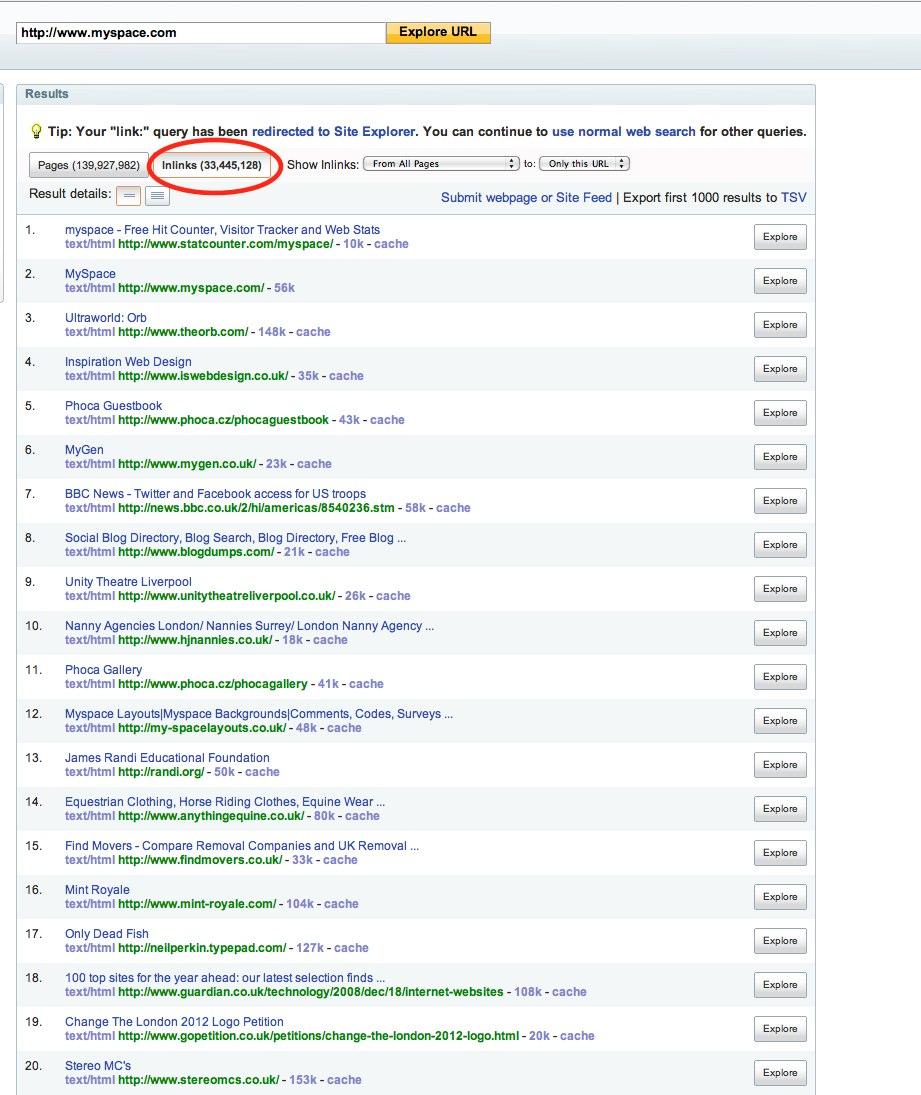
Task: Explore the MySpace result row
Action: pos(780,281)
